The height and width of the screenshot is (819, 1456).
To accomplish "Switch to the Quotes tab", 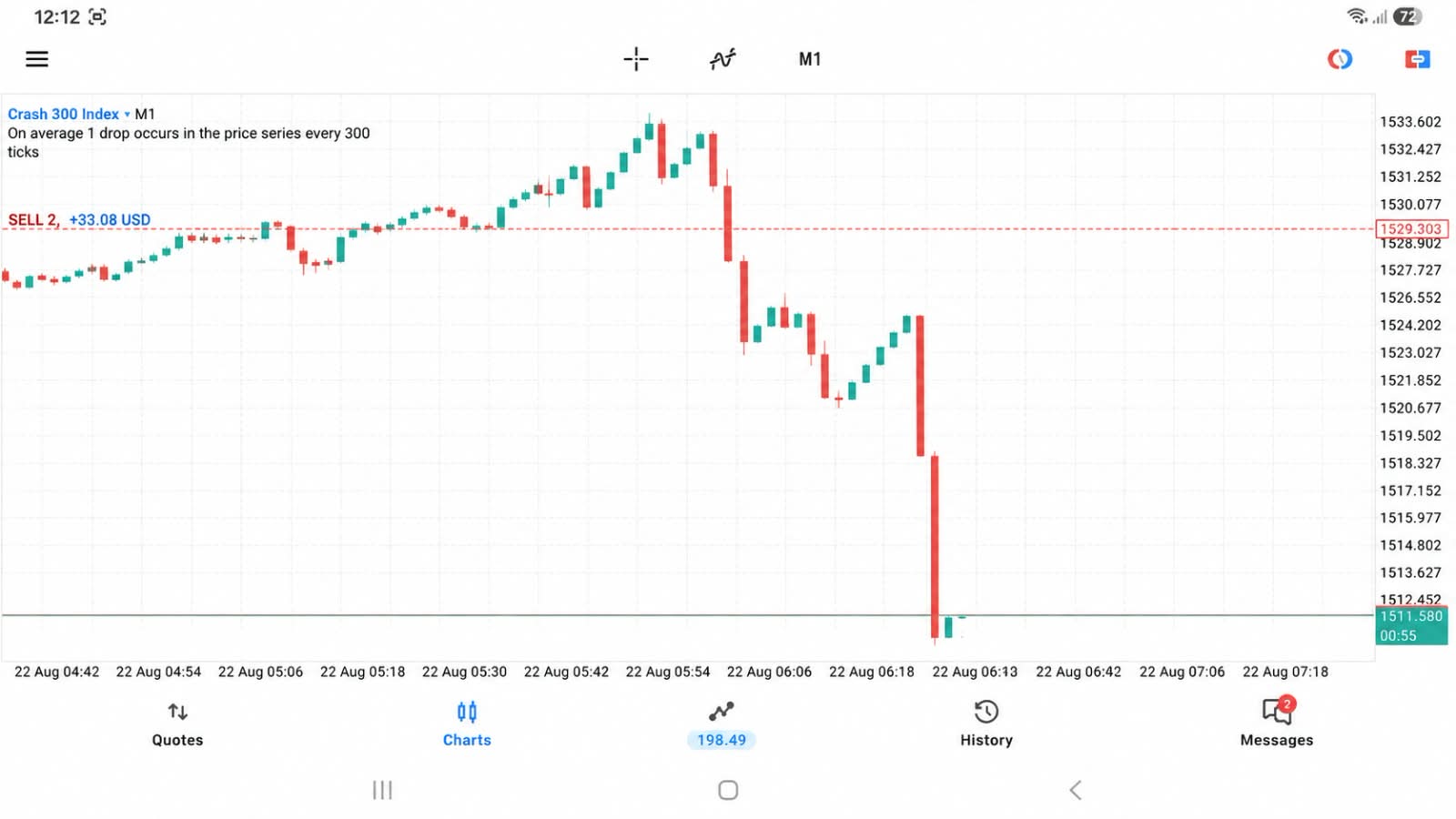I will (177, 724).
